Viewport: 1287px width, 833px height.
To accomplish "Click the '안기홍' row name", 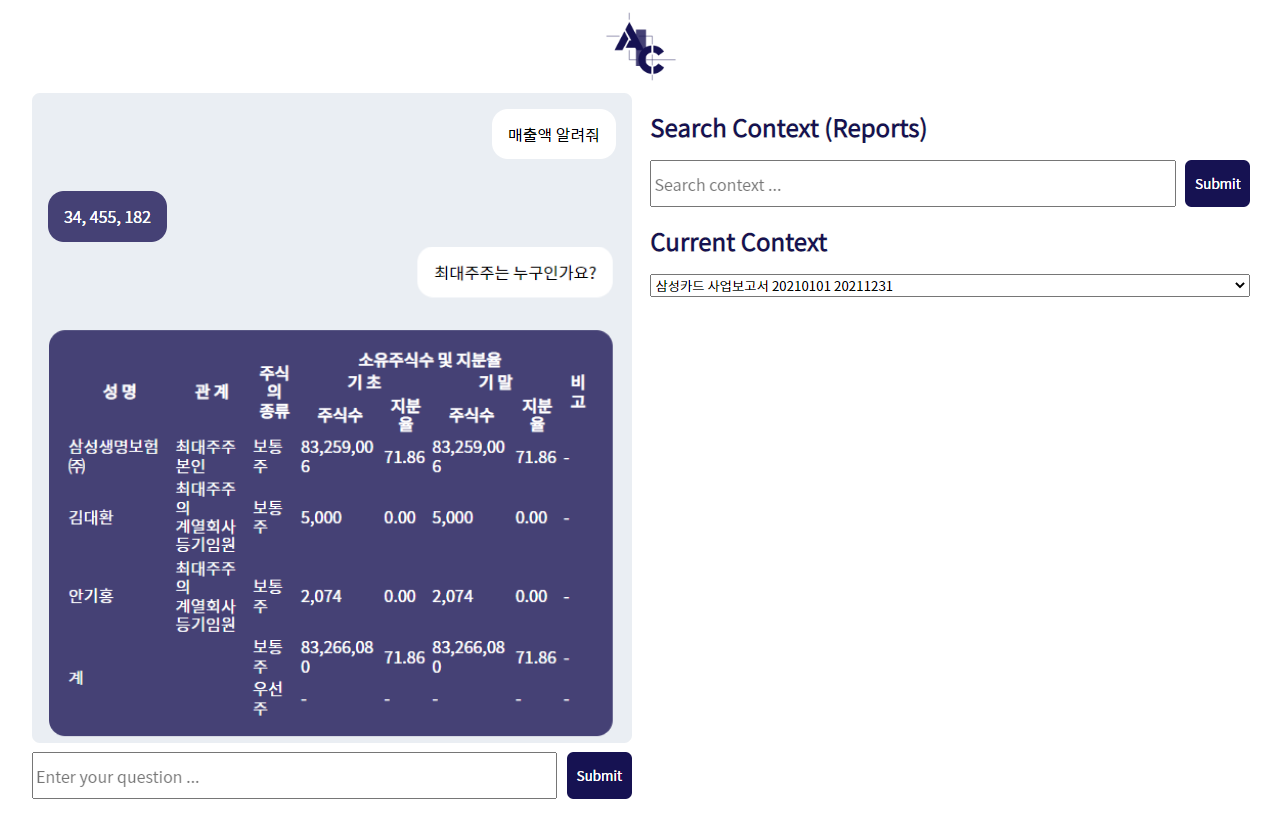I will [x=91, y=596].
